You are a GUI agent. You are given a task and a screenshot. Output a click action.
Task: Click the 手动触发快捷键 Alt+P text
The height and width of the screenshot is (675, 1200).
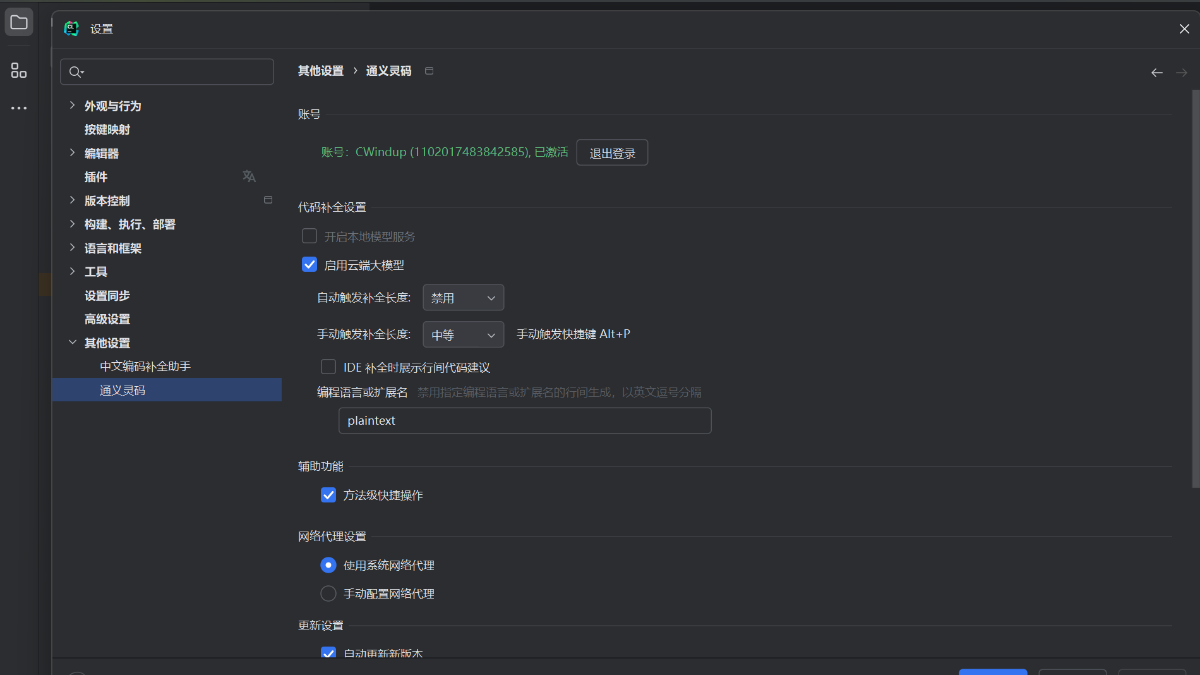573,334
